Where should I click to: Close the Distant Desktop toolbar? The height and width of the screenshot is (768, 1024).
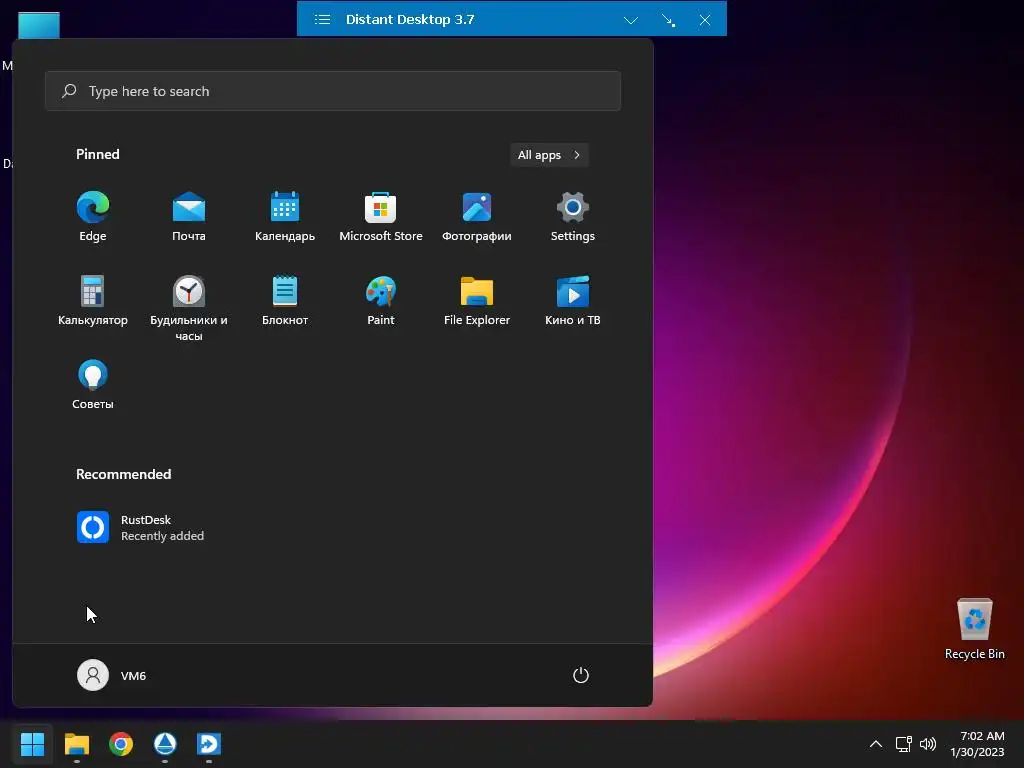click(x=705, y=20)
